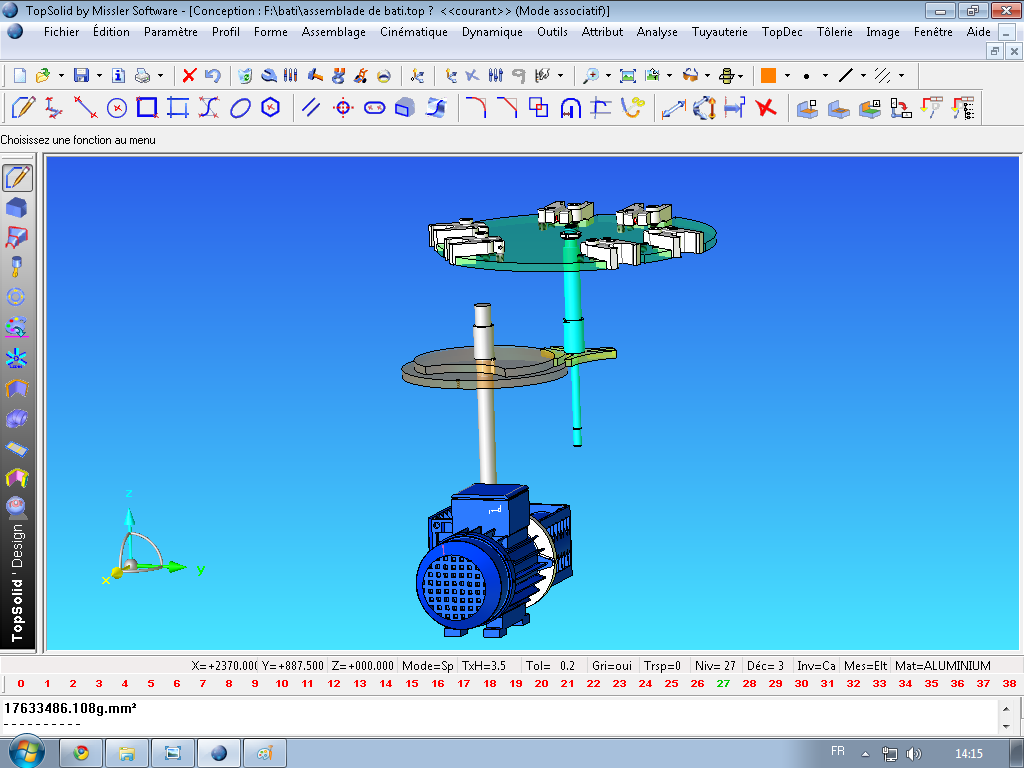Toggle Mode=Sp field in status bar
This screenshot has height=768, width=1024.
[427, 665]
